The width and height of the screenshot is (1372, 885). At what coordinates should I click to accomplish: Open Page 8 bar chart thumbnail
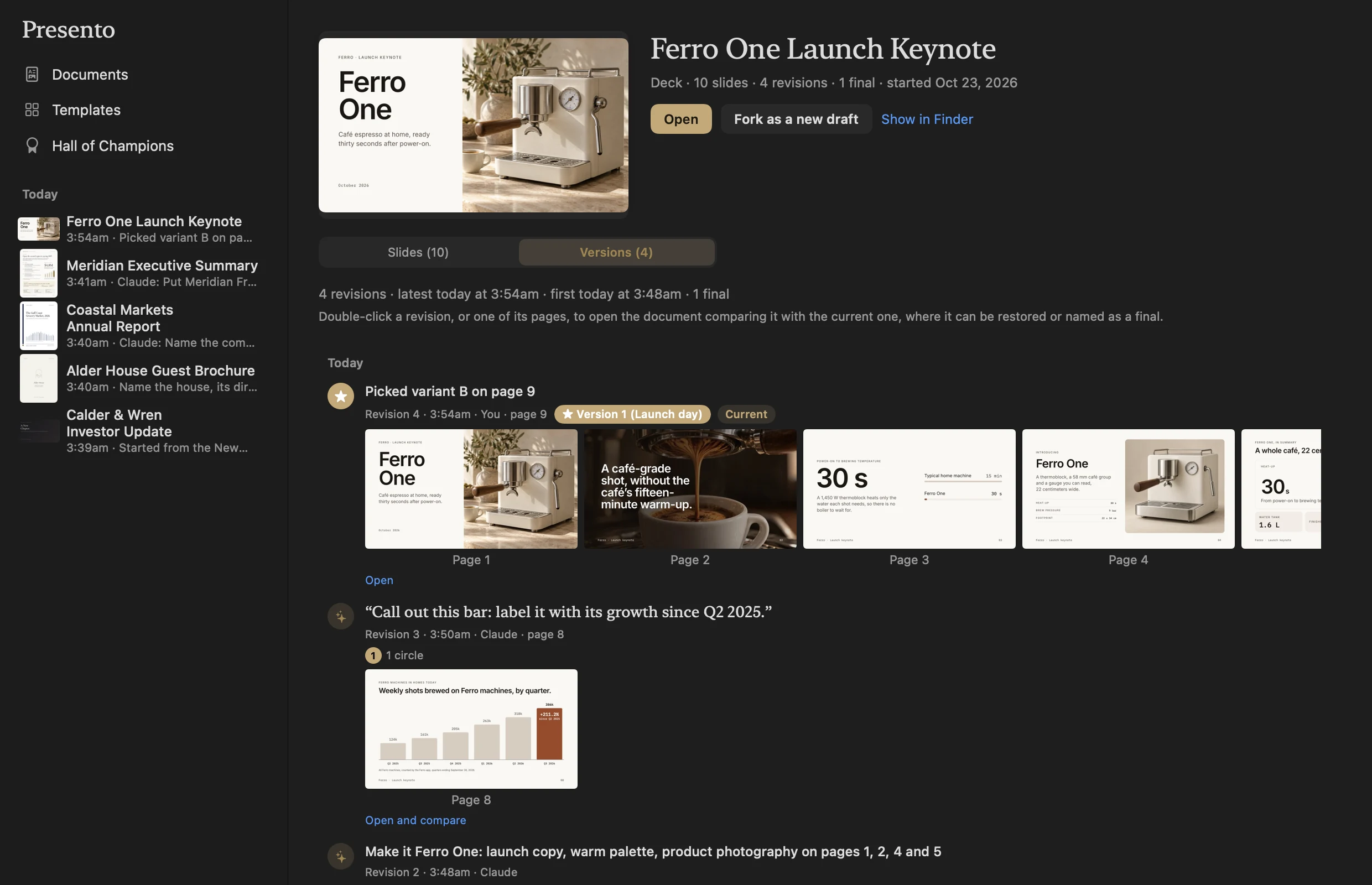471,728
